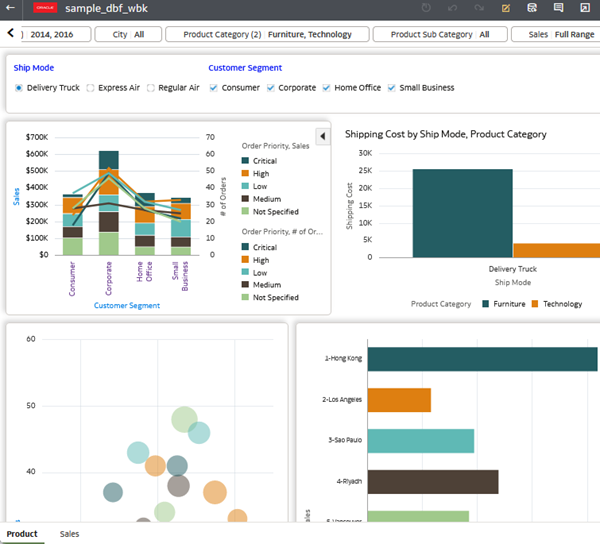
Task: Select Regular Air ship mode
Action: coord(151,88)
